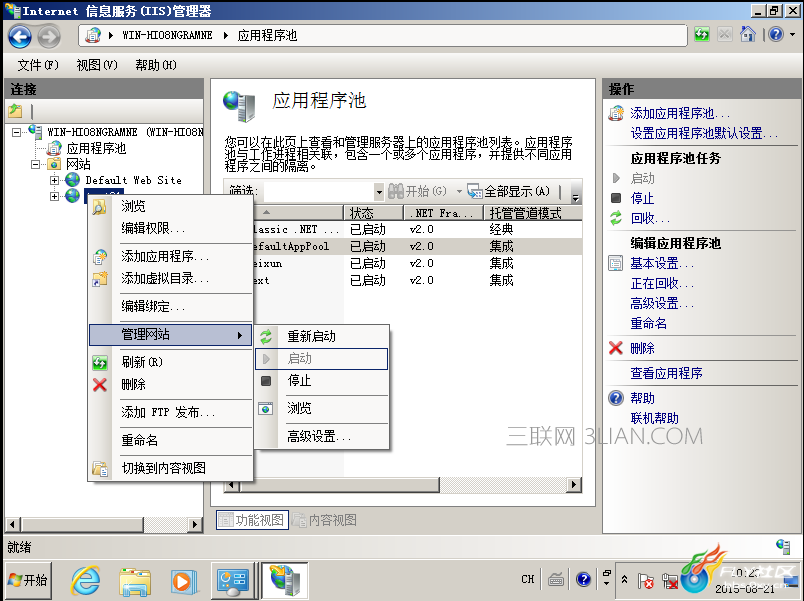Choose 编辑权限... in the context menu

click(171, 228)
